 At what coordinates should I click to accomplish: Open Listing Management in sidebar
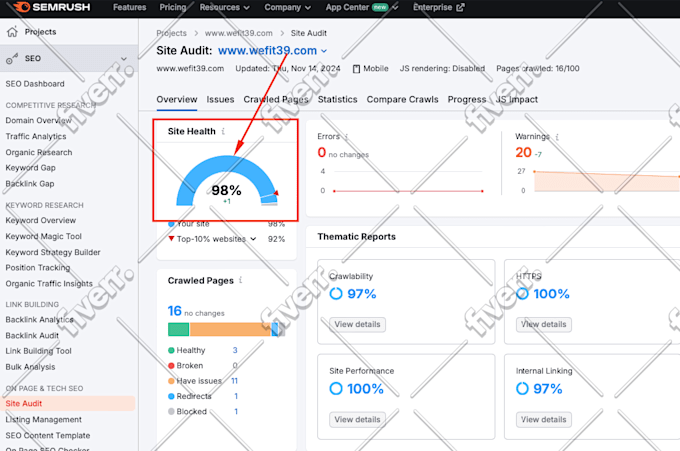43,419
